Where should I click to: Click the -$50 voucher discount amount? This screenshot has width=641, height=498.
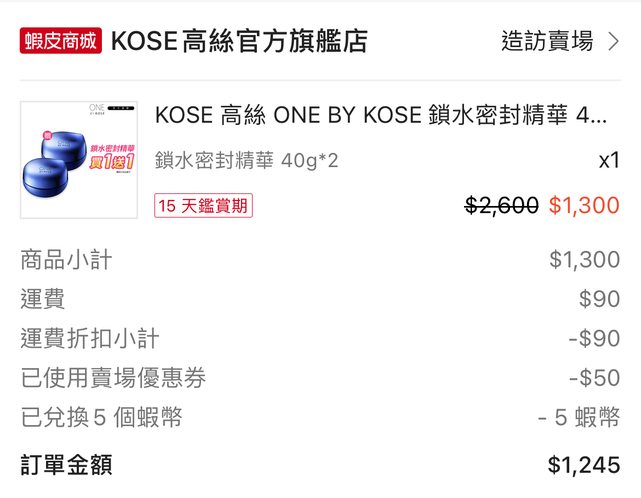pyautogui.click(x=594, y=378)
